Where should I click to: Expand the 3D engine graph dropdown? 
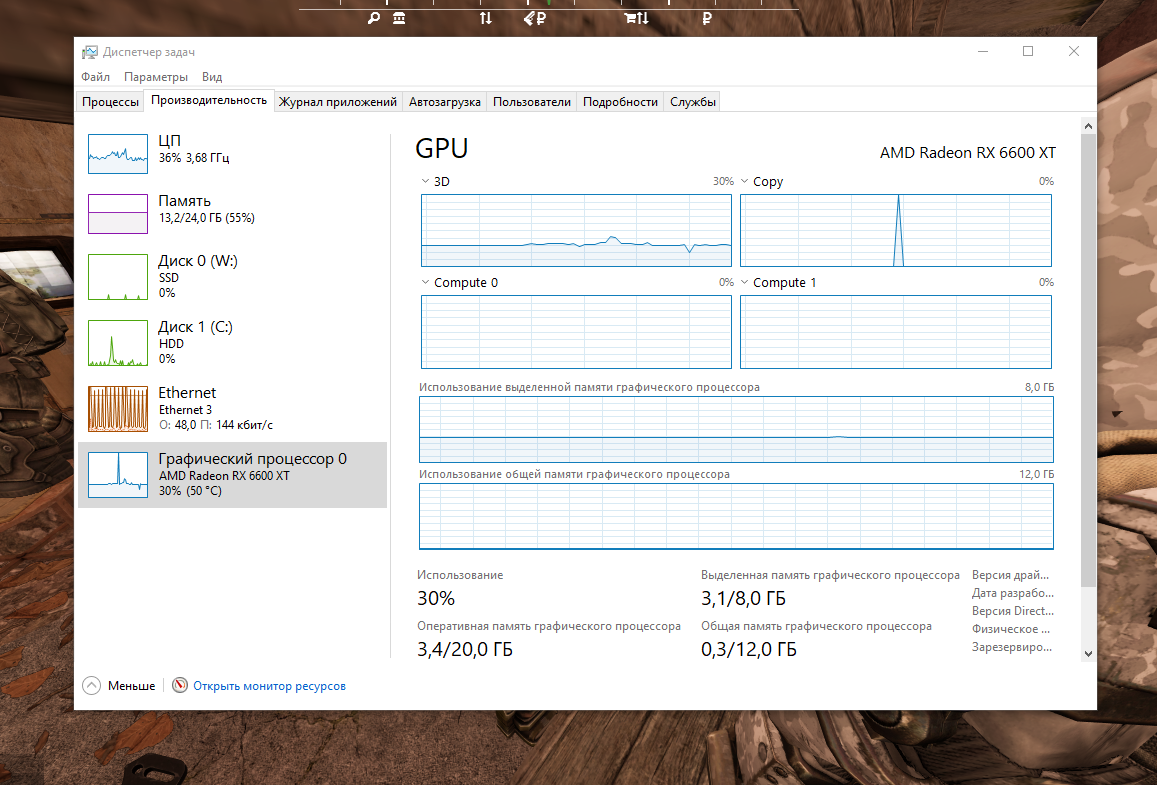click(x=426, y=182)
